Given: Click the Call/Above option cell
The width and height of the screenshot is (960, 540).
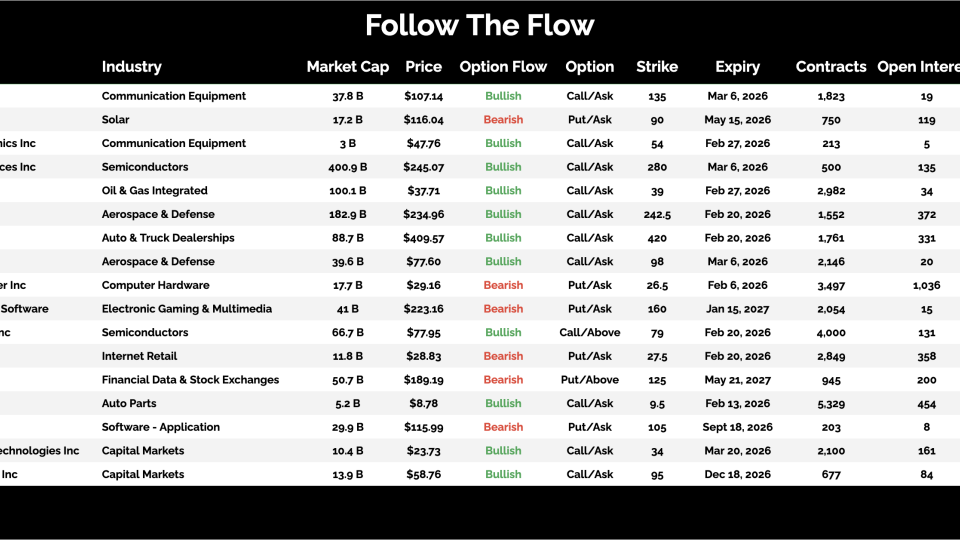Looking at the screenshot, I should 589,333.
